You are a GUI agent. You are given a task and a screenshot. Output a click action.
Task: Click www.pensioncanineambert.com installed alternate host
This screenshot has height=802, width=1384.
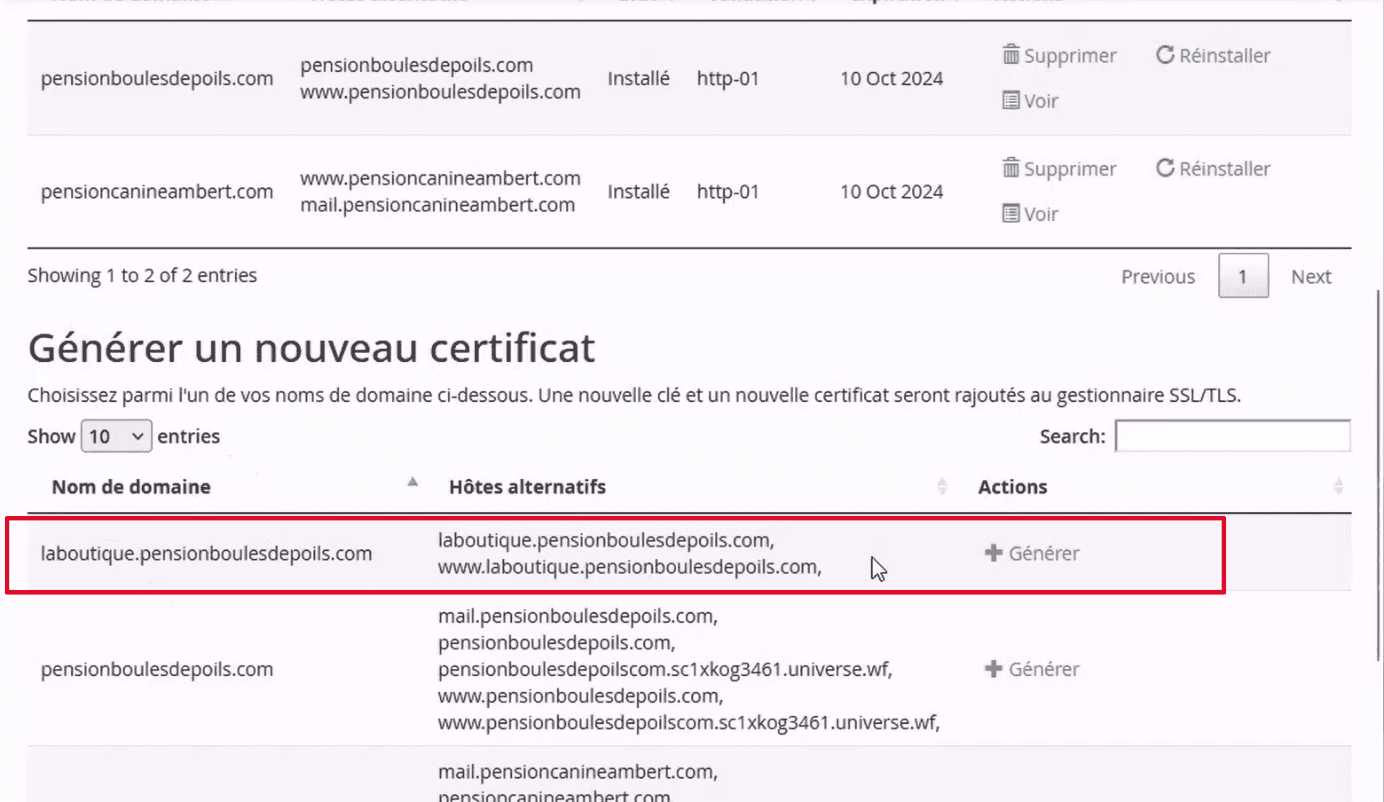(440, 178)
